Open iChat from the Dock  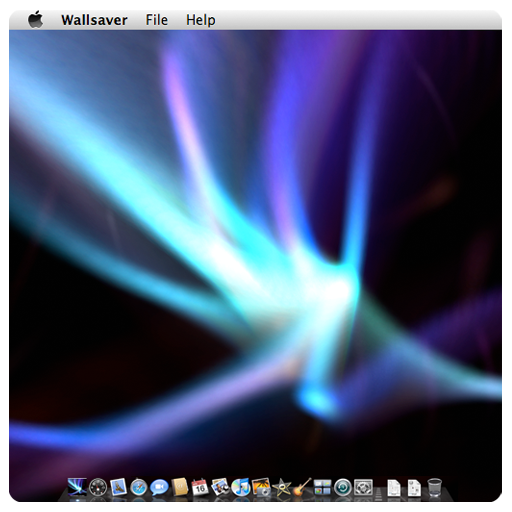coord(159,488)
